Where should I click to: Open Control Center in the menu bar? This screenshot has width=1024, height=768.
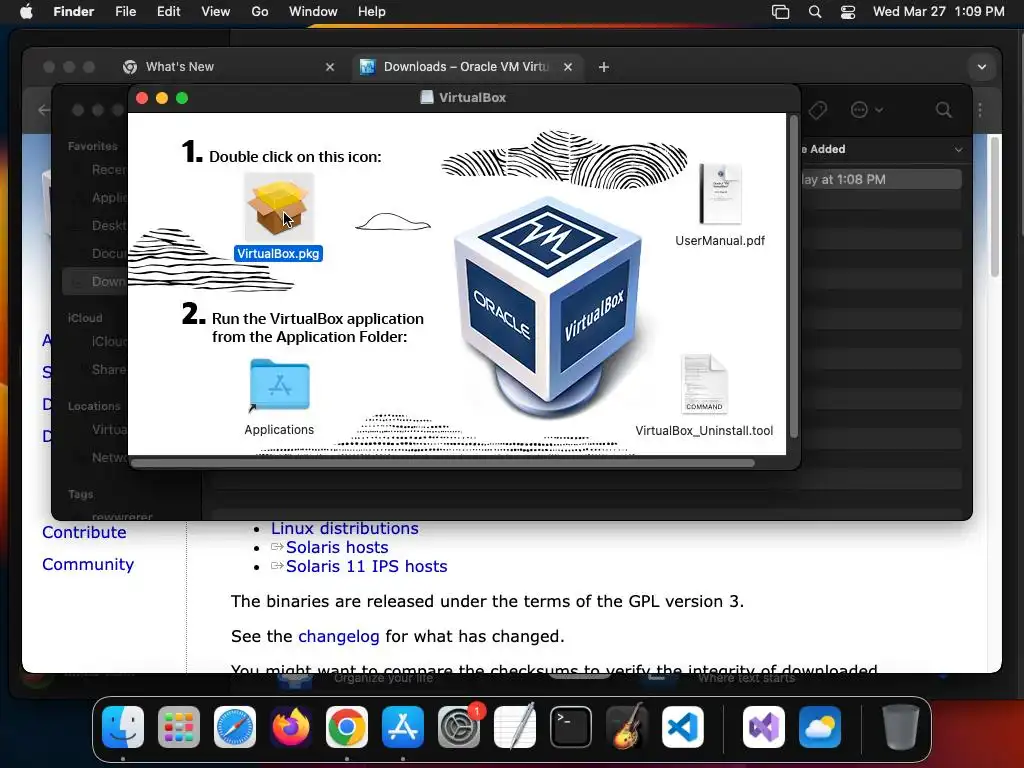tap(848, 12)
